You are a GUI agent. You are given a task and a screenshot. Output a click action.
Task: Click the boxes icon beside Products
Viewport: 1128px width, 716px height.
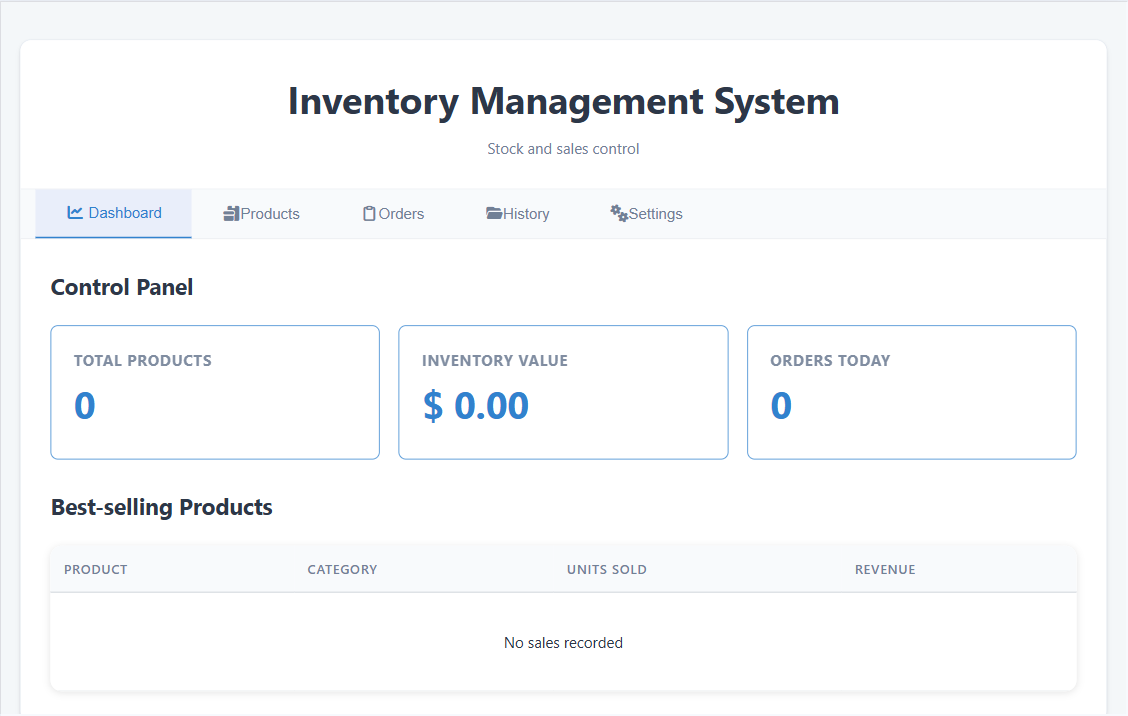pyautogui.click(x=230, y=212)
